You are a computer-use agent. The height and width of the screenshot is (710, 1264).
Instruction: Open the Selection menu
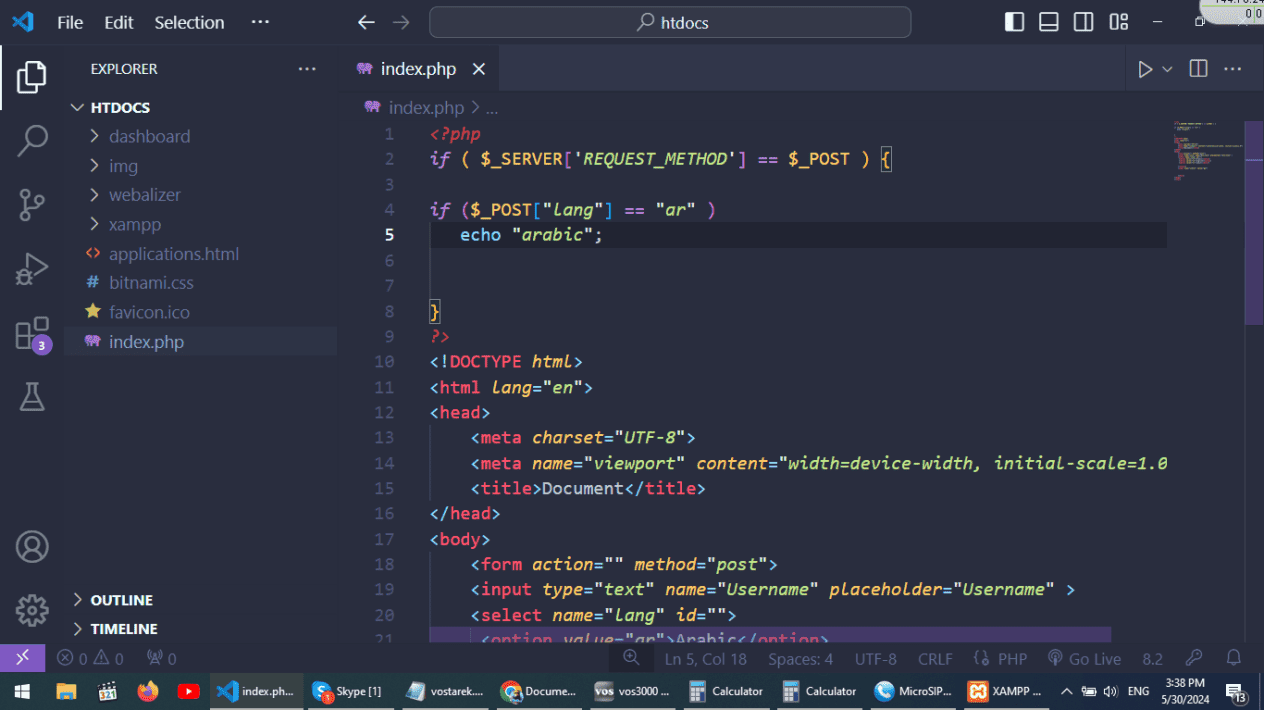tap(190, 22)
